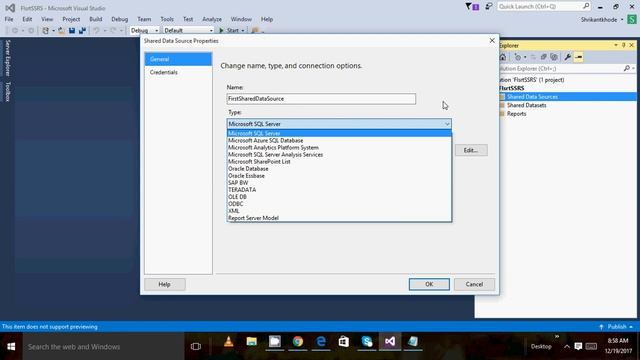Screen dimensions: 640x360
Task: Click the green S account avatar
Action: click(x=632, y=19)
